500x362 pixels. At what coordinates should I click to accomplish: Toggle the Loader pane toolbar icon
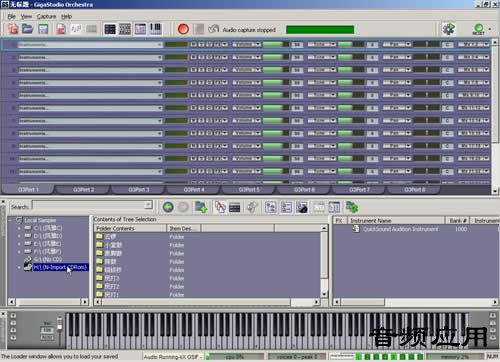[140, 29]
